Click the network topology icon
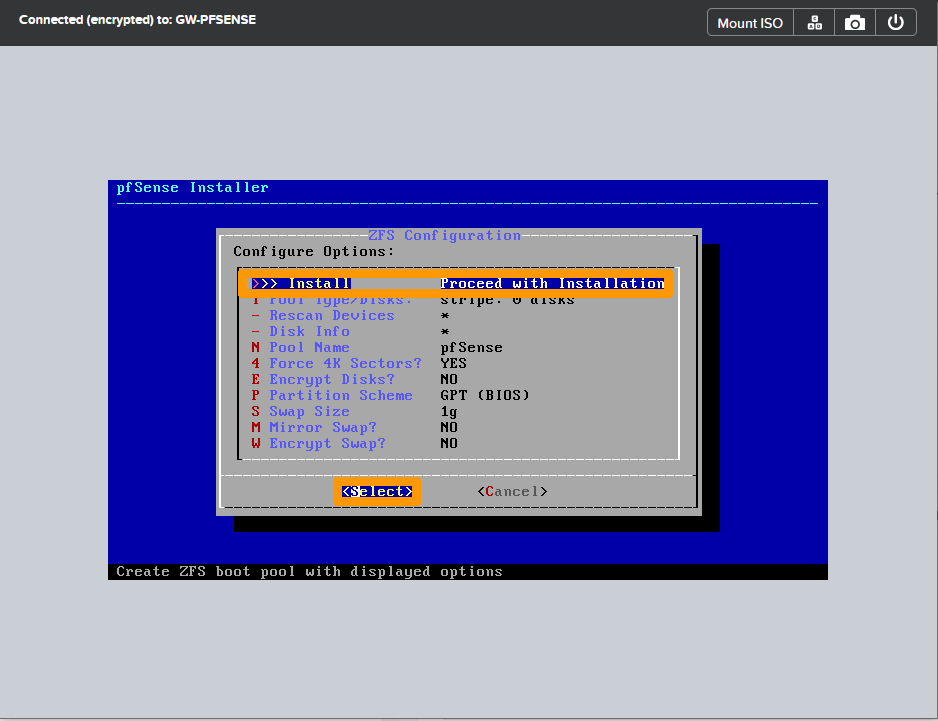 pyautogui.click(x=813, y=21)
